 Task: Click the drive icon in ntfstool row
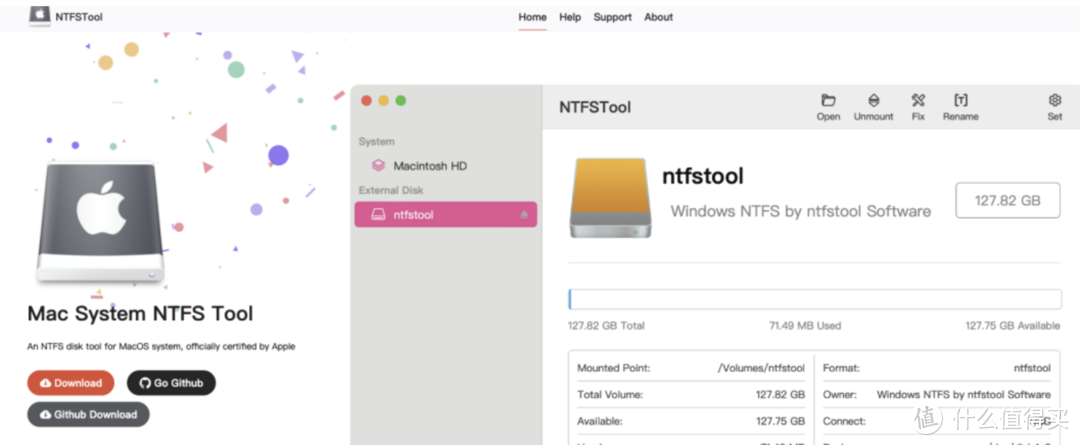tap(379, 215)
